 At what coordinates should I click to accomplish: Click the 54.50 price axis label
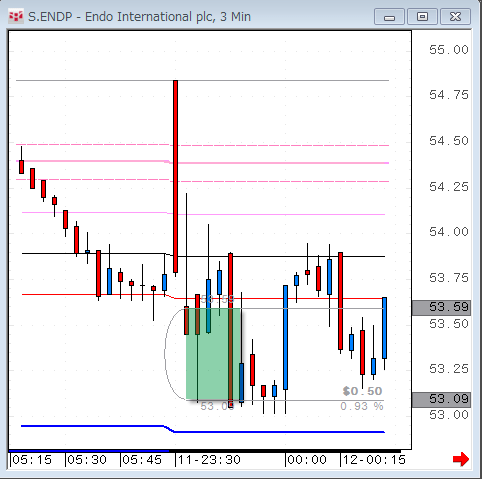tap(449, 141)
